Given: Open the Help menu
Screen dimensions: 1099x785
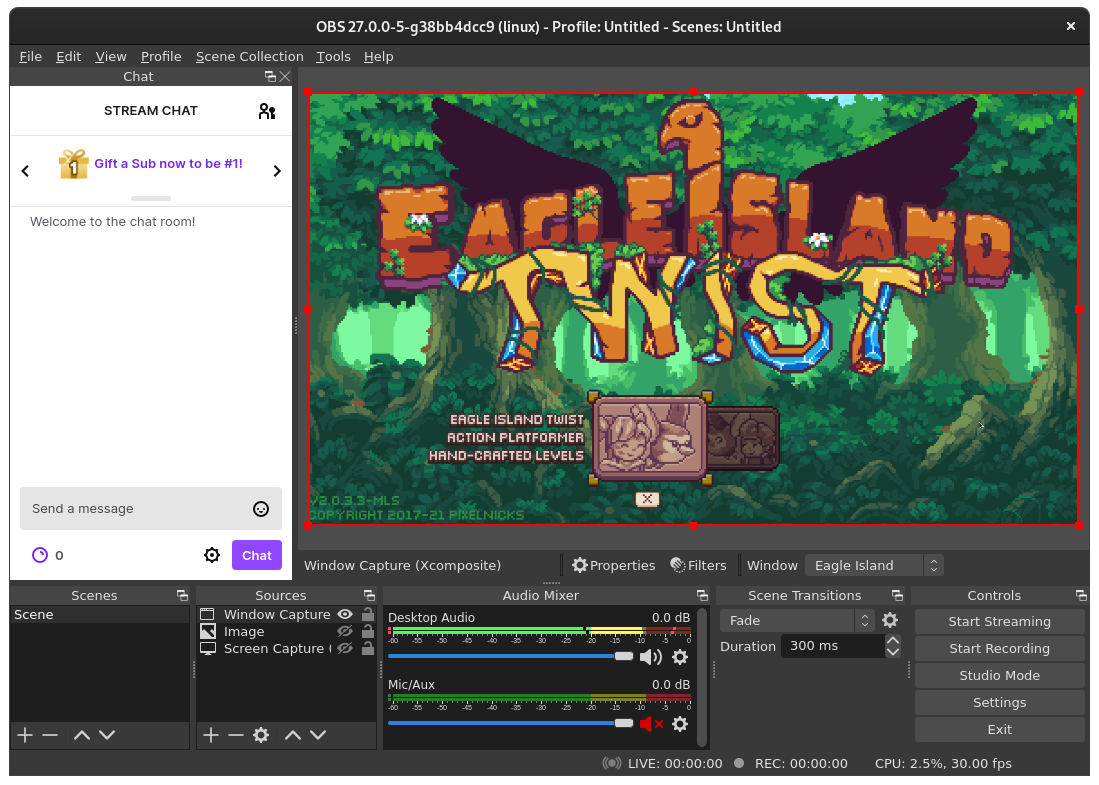Looking at the screenshot, I should (x=378, y=56).
